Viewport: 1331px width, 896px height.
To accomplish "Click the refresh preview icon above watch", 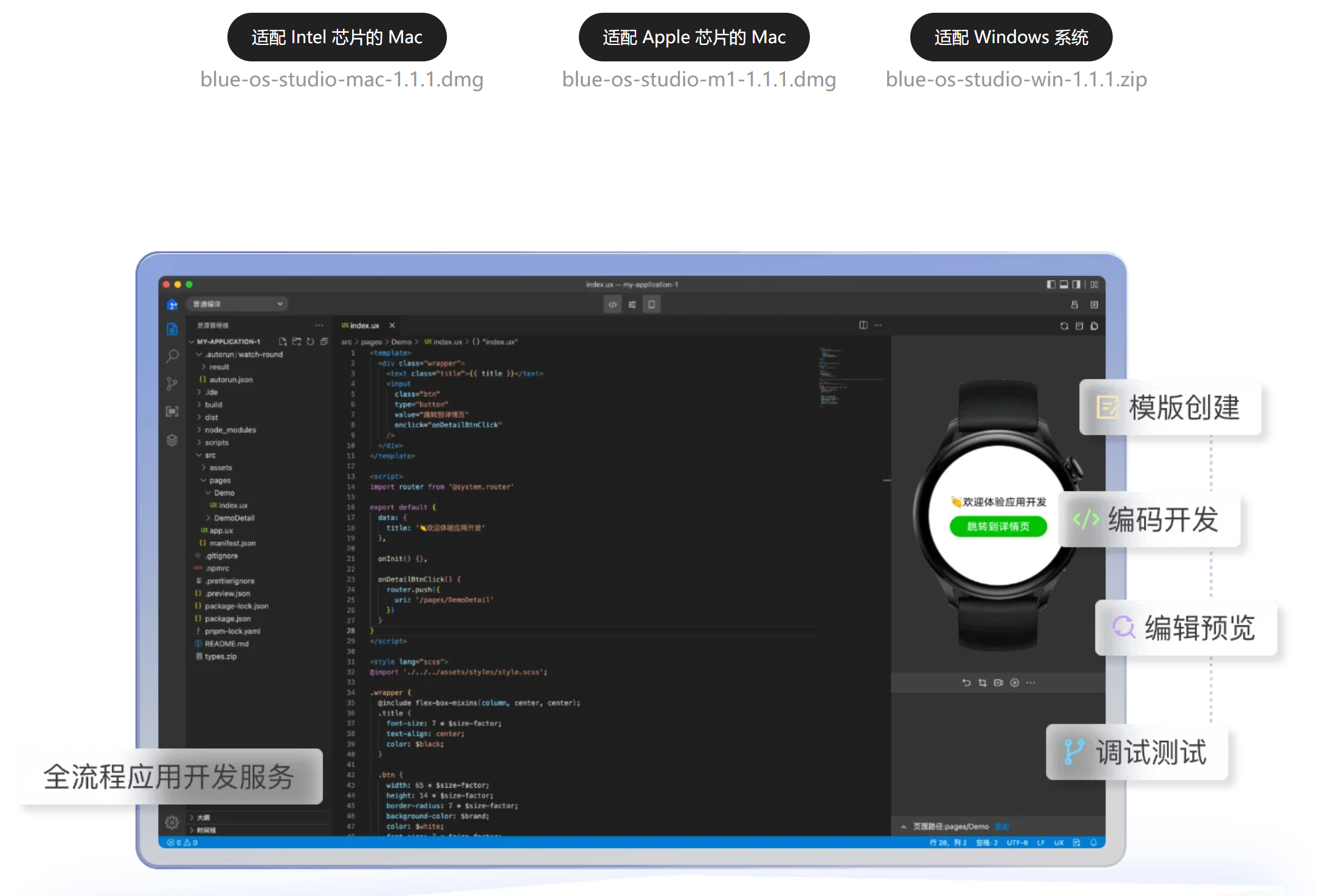I will pos(1064,326).
